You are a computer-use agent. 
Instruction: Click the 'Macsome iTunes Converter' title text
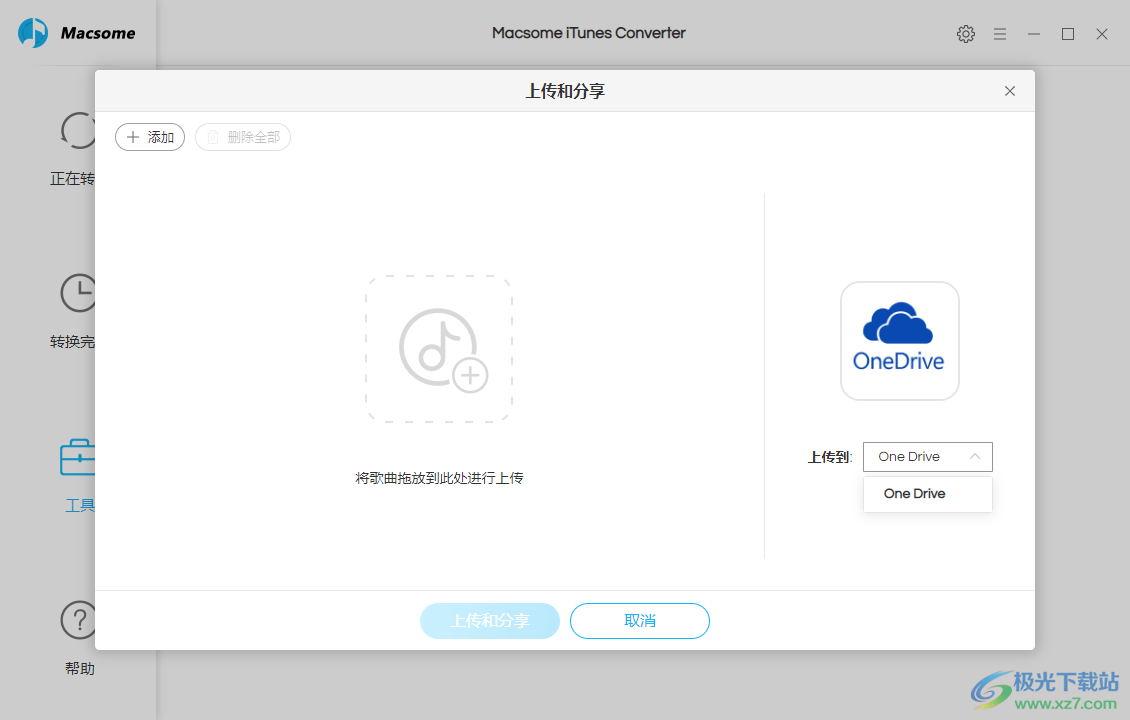coord(588,33)
